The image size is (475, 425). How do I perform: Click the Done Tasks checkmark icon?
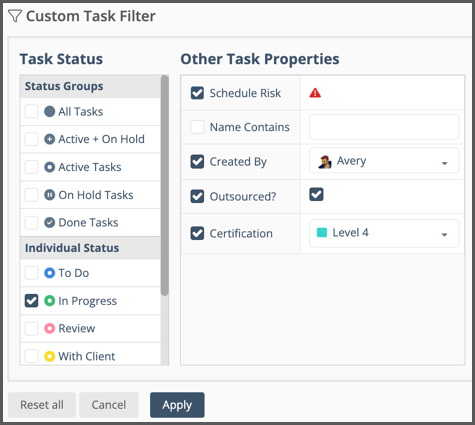coord(49,222)
